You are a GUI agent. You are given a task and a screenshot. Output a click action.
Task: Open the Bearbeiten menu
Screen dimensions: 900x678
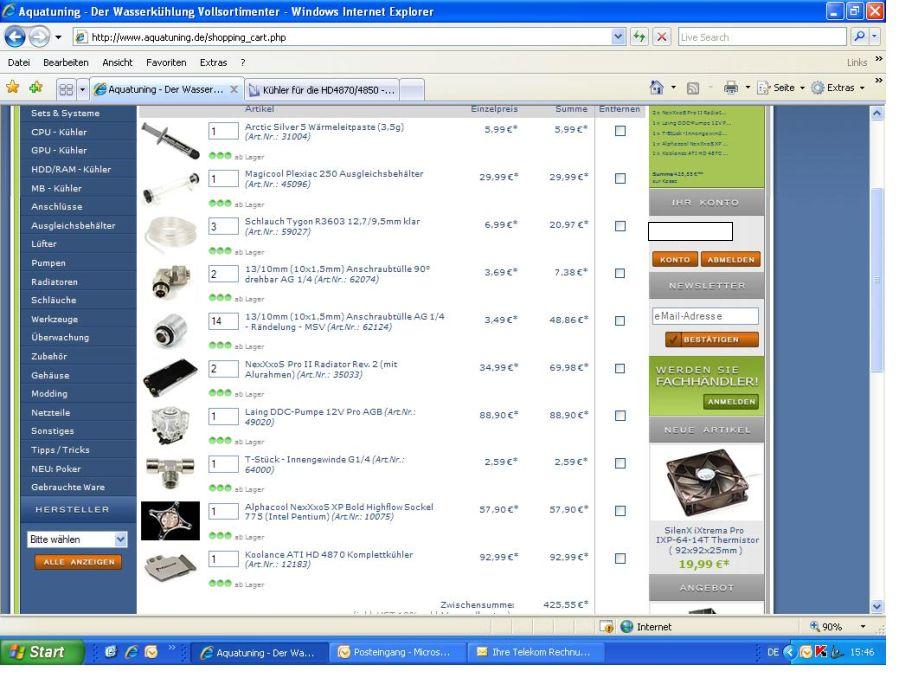click(x=65, y=63)
